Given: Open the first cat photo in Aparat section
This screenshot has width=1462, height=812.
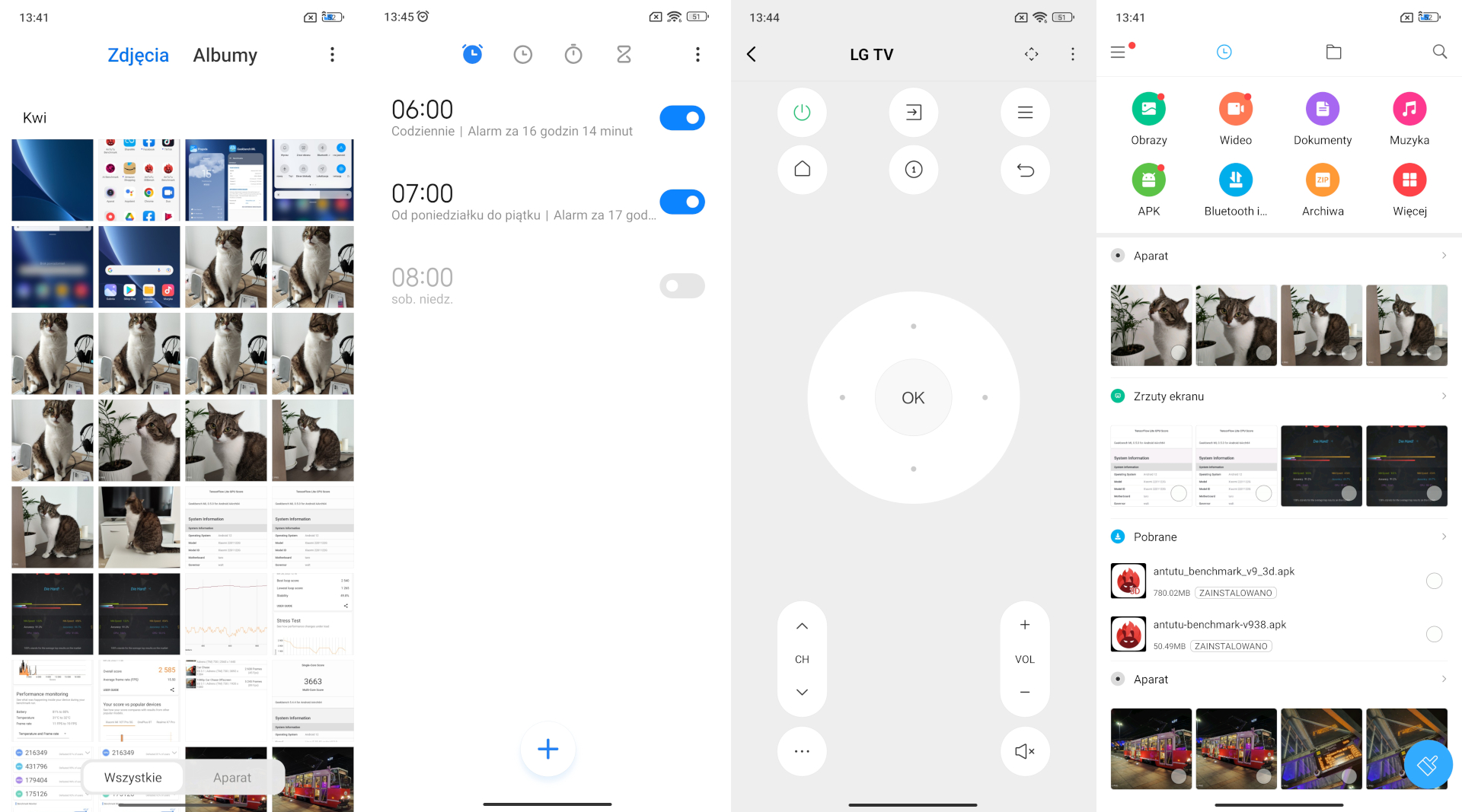Looking at the screenshot, I should [x=1151, y=325].
